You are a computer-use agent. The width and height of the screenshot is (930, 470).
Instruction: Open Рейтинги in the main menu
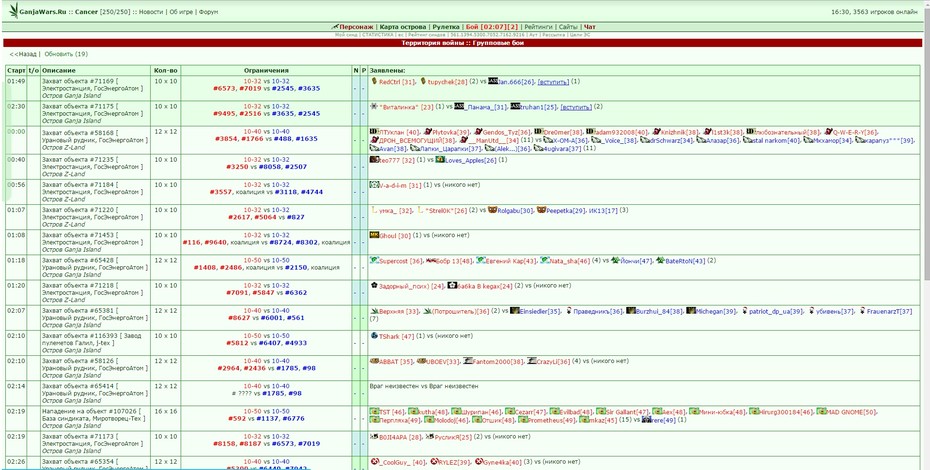(x=539, y=27)
